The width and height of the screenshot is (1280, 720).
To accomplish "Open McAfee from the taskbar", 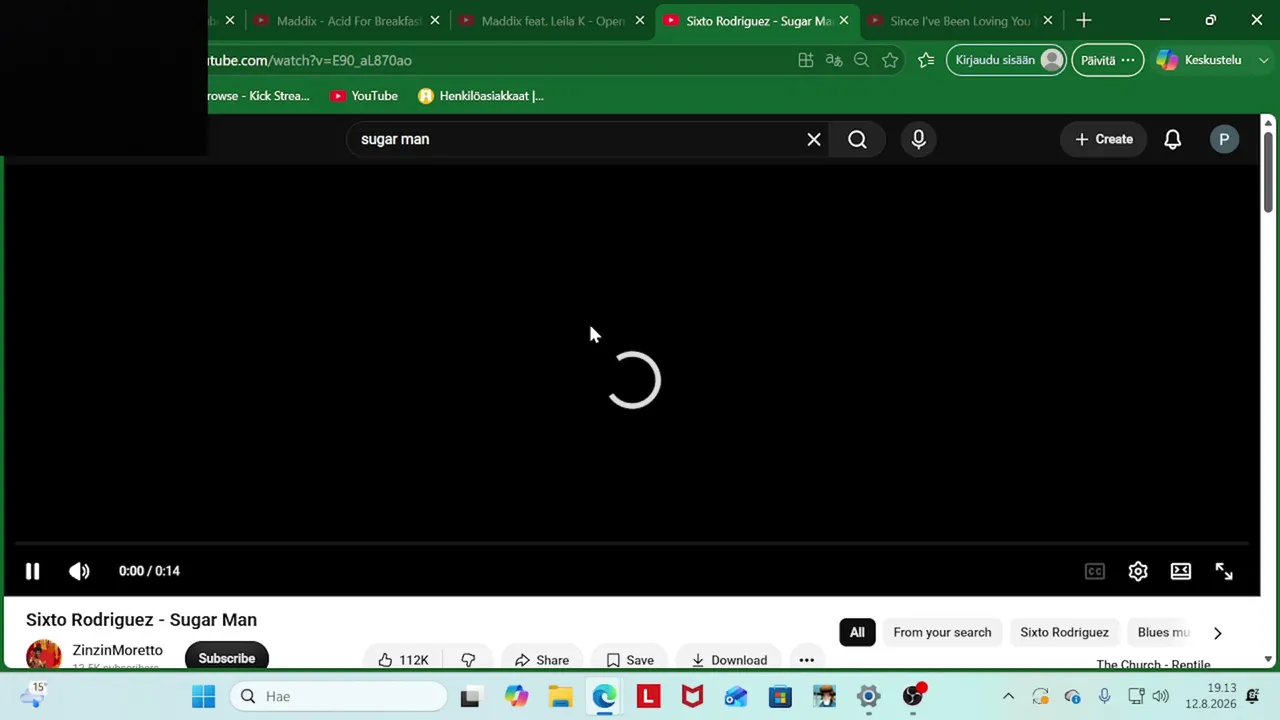I will click(x=692, y=696).
